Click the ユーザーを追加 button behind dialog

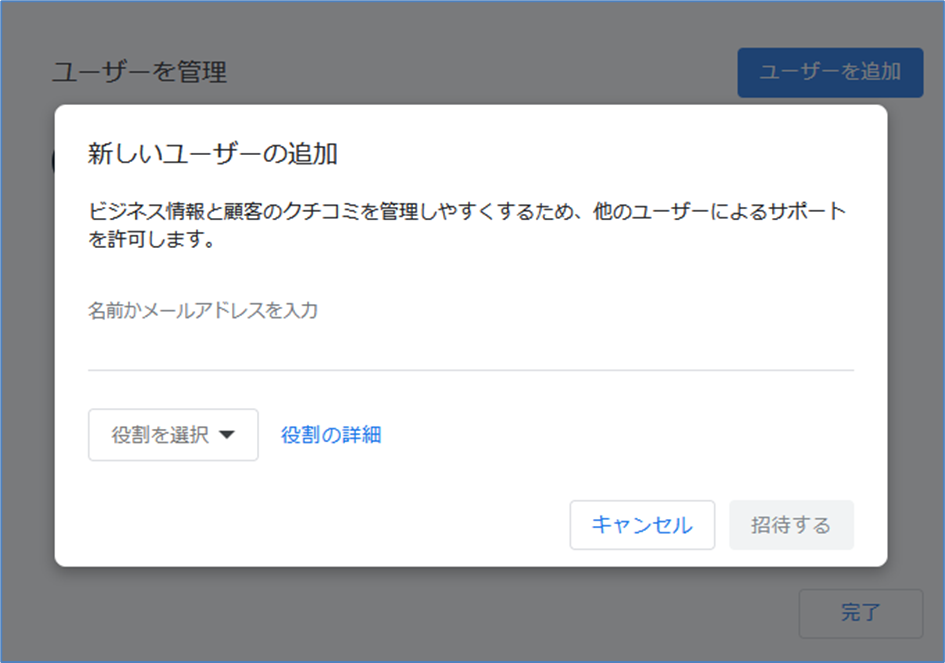[x=830, y=72]
